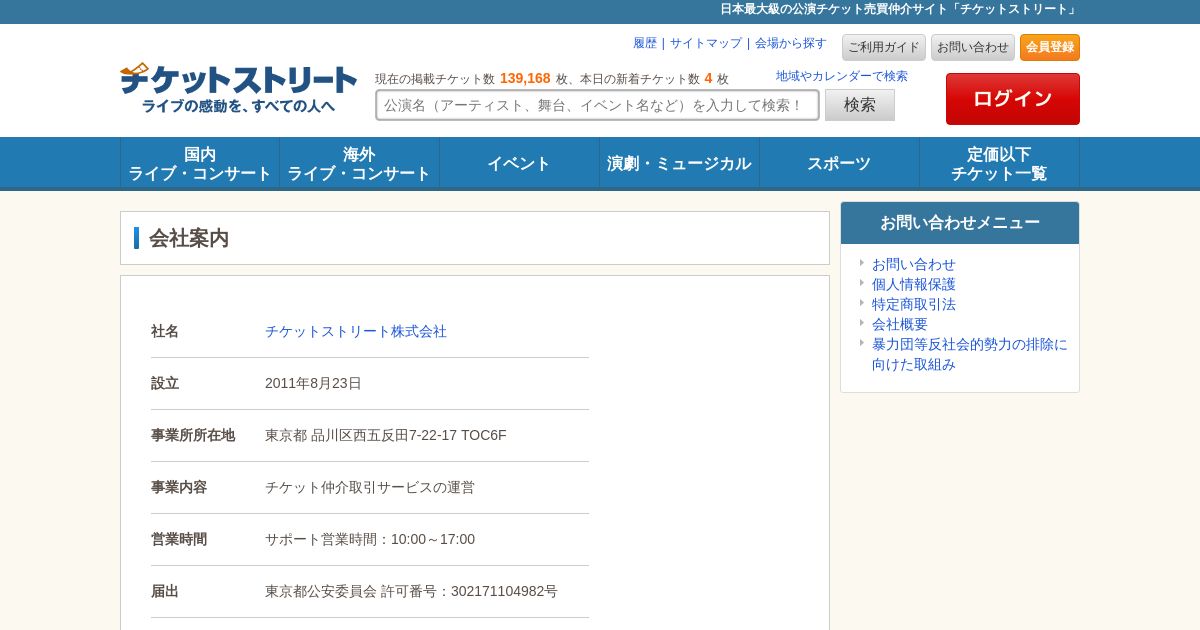Open sidebar 特定商取引法 link
This screenshot has width=1200, height=630.
(914, 304)
